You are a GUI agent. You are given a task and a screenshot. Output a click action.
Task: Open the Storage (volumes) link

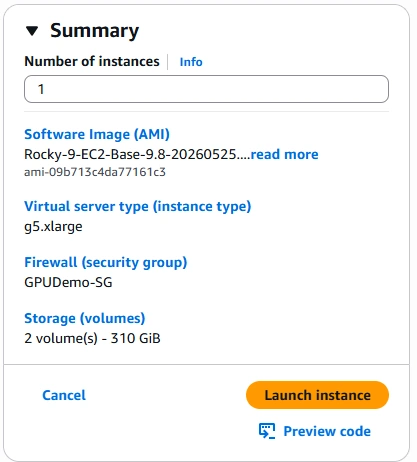tap(85, 319)
